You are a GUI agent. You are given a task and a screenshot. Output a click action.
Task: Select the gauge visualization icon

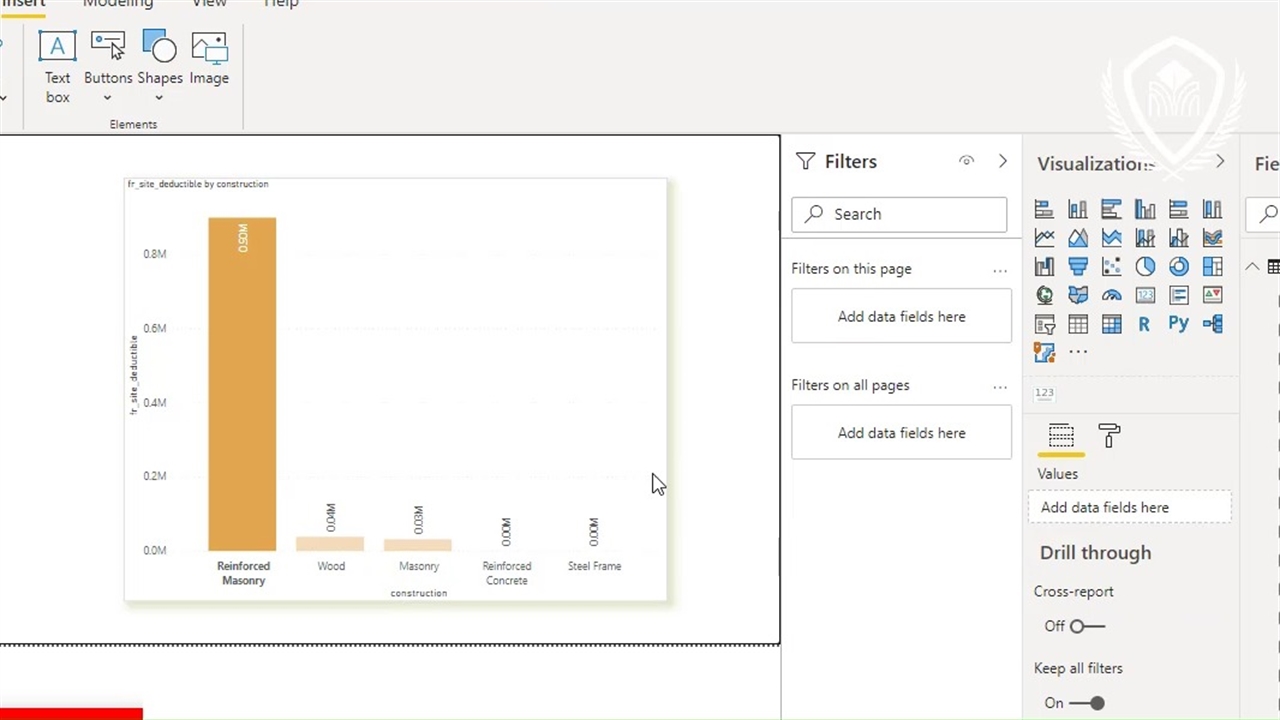[x=1111, y=295]
